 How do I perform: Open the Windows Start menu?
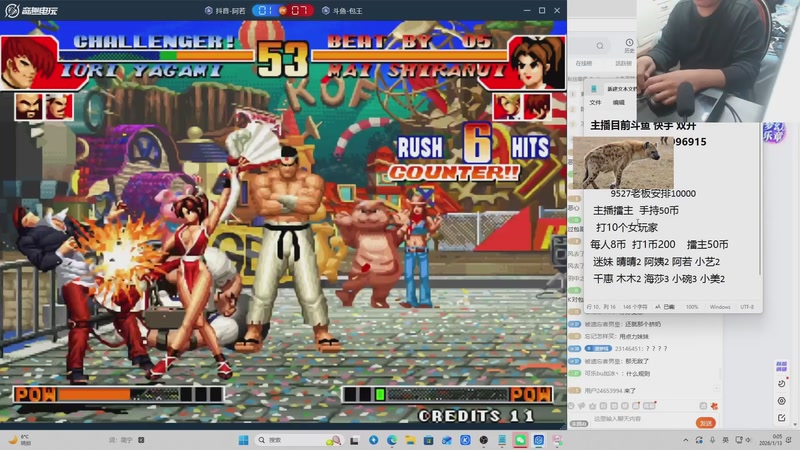(x=243, y=440)
